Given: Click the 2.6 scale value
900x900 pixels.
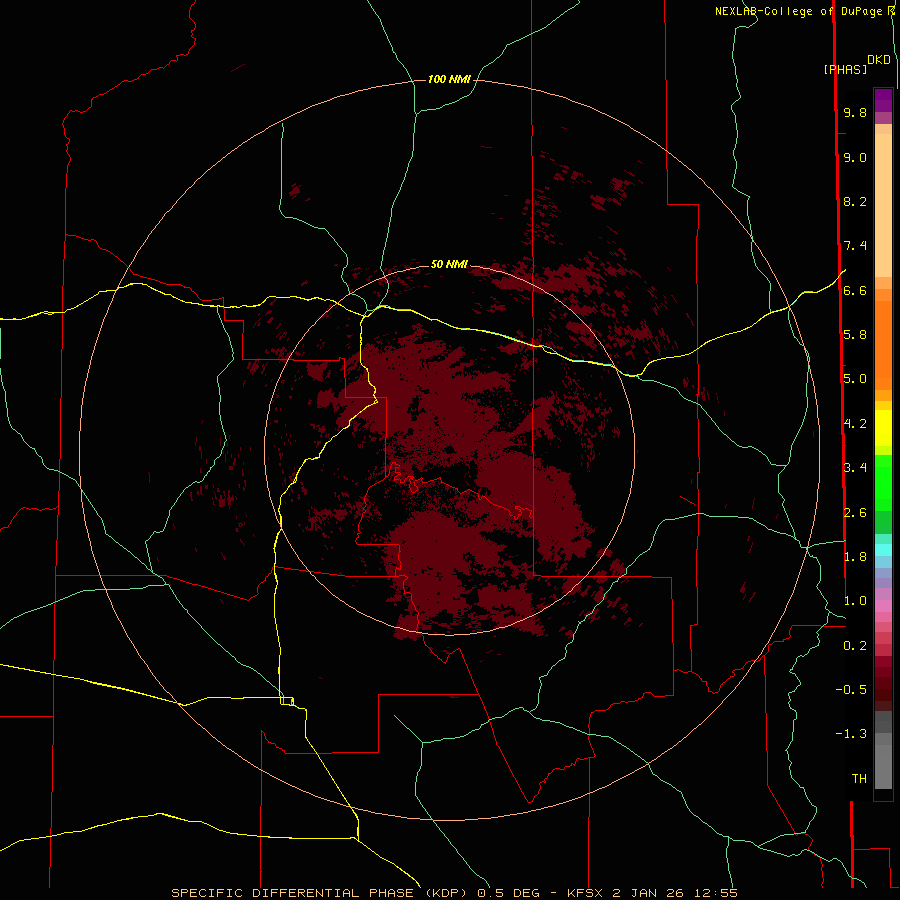Looking at the screenshot, I should [x=855, y=513].
